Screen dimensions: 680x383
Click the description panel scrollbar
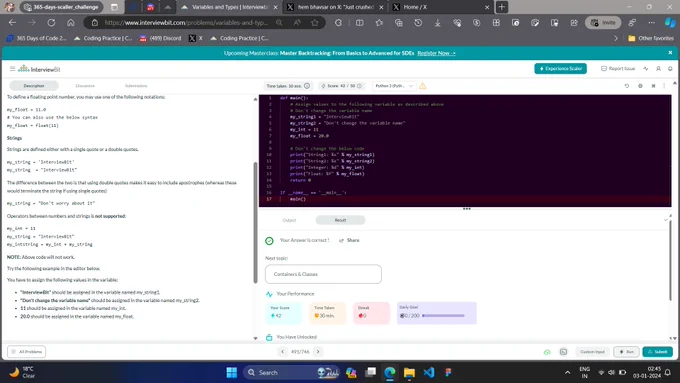pos(255,223)
